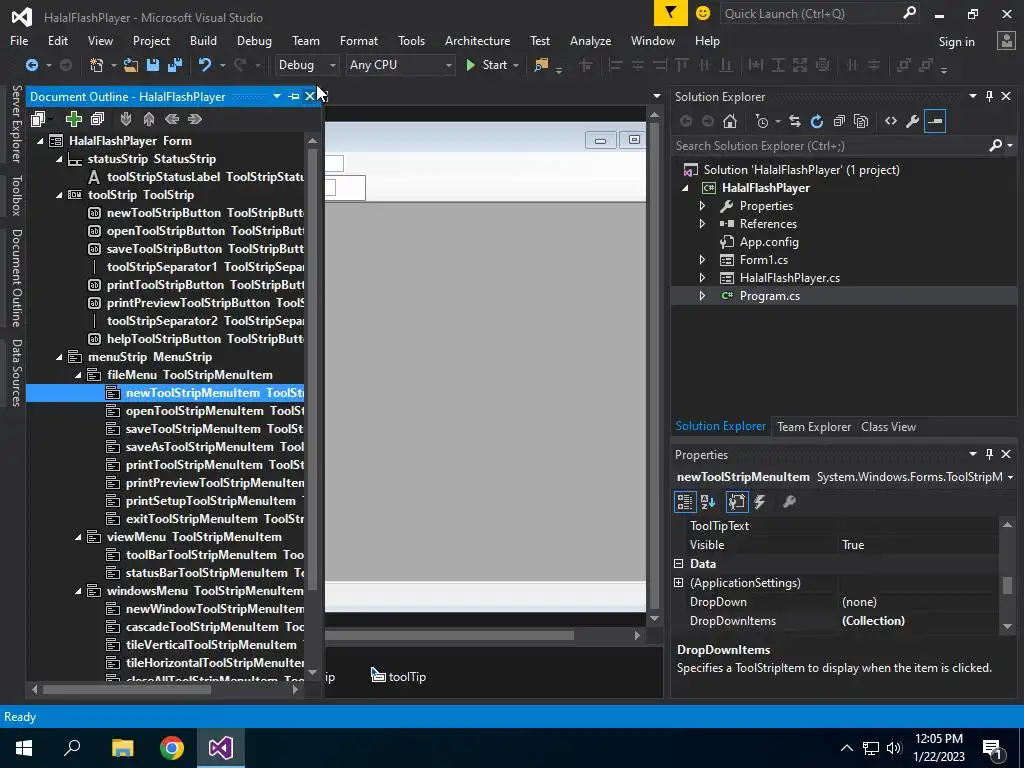Open the Properties object selector dropdown
Image resolution: width=1024 pixels, height=768 pixels.
(1010, 477)
